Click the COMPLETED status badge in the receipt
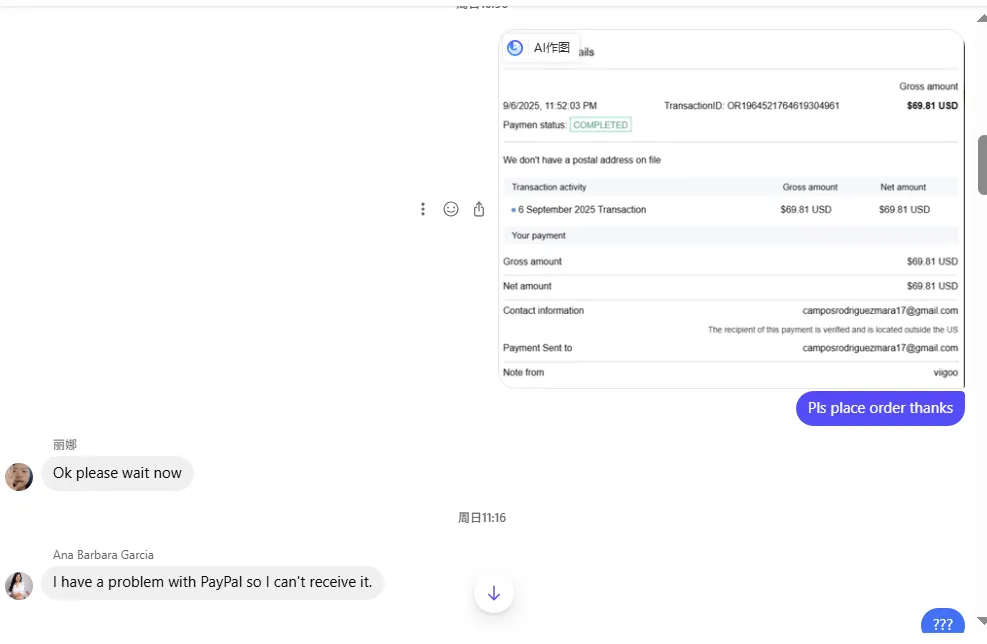Image resolution: width=987 pixels, height=644 pixels. pyautogui.click(x=600, y=125)
